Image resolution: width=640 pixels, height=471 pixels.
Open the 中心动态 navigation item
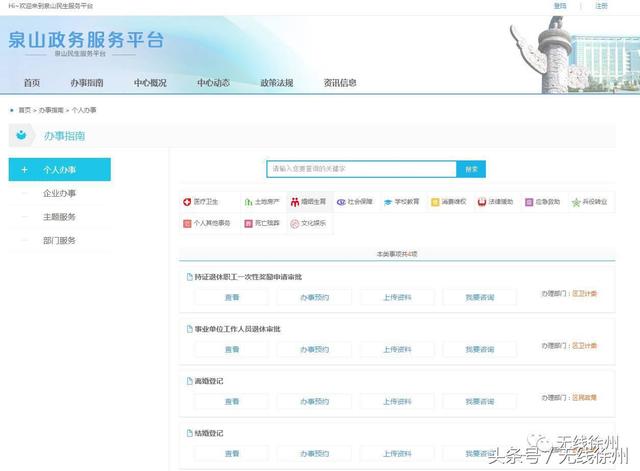213,83
